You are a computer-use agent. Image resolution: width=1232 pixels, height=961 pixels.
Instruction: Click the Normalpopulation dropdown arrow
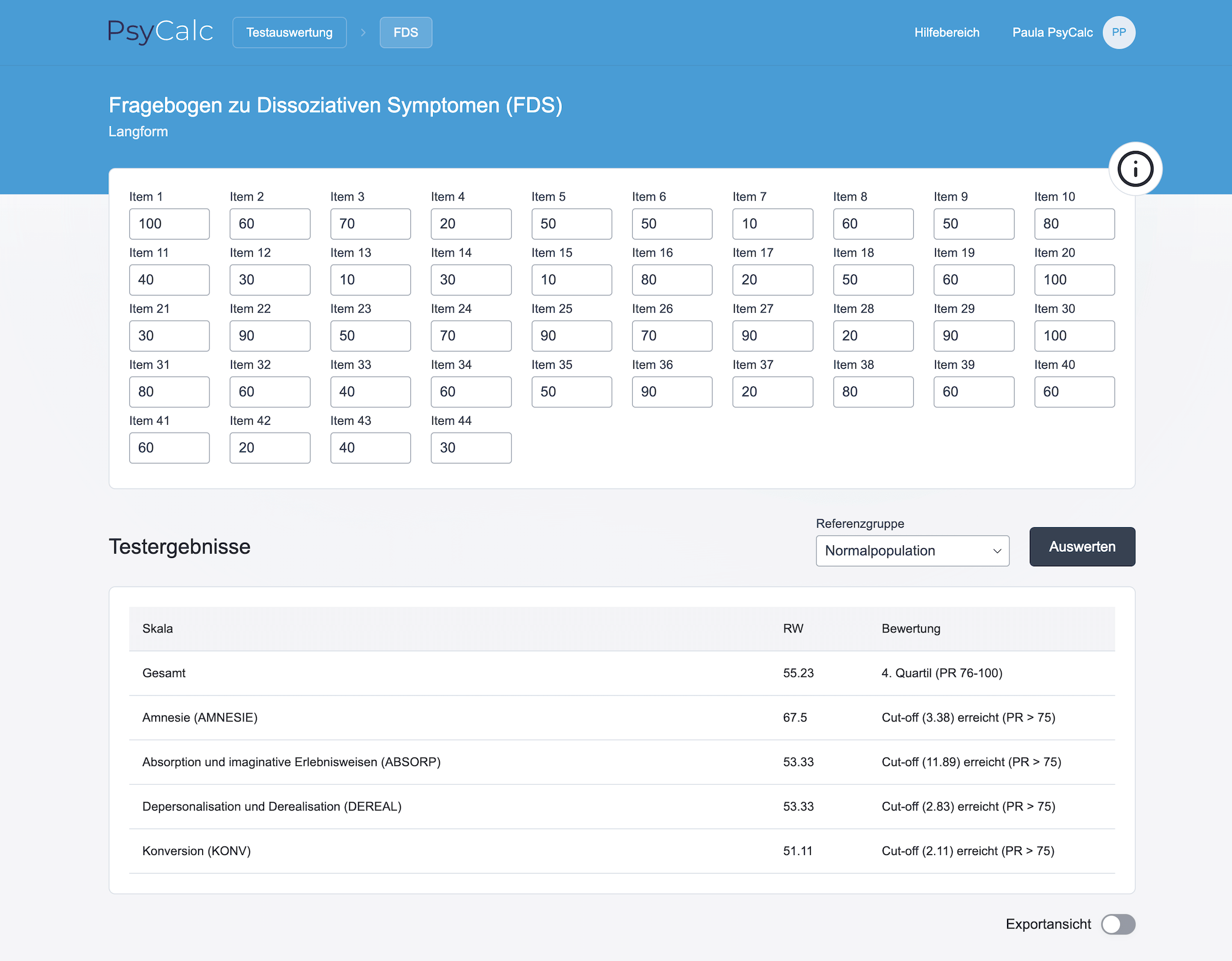pos(997,551)
